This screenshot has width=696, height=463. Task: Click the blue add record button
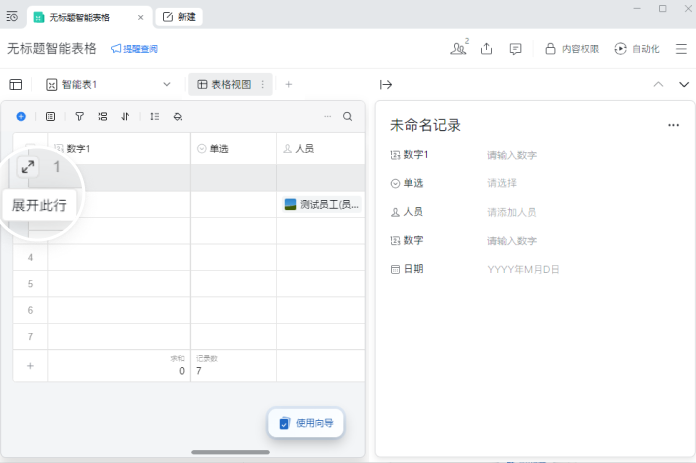pyautogui.click(x=21, y=116)
